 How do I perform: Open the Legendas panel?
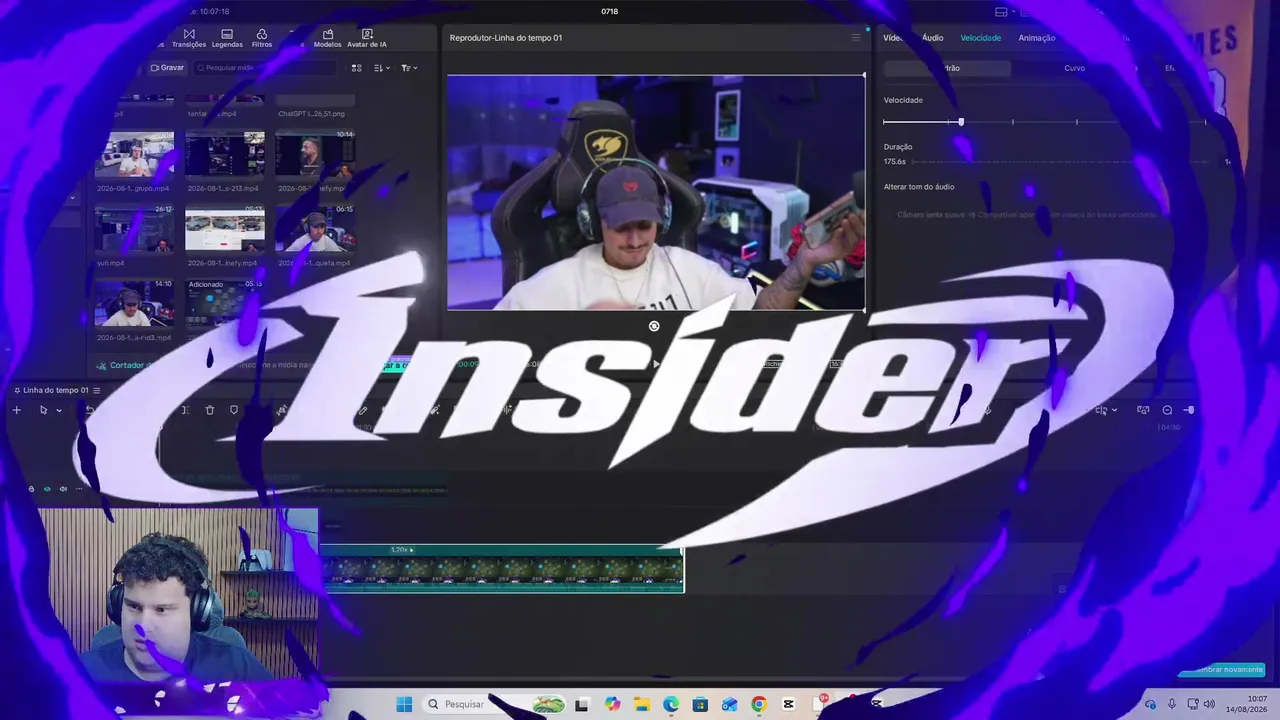(x=227, y=38)
